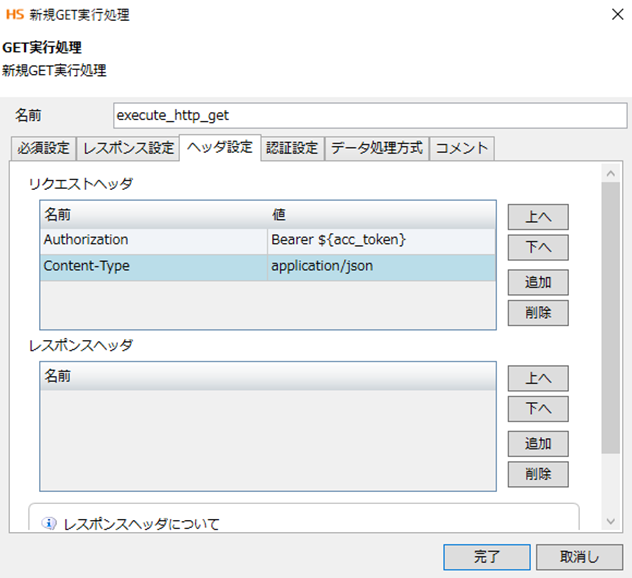This screenshot has height=578, width=632.
Task: Switch to the 必須設定 tab
Action: point(43,148)
